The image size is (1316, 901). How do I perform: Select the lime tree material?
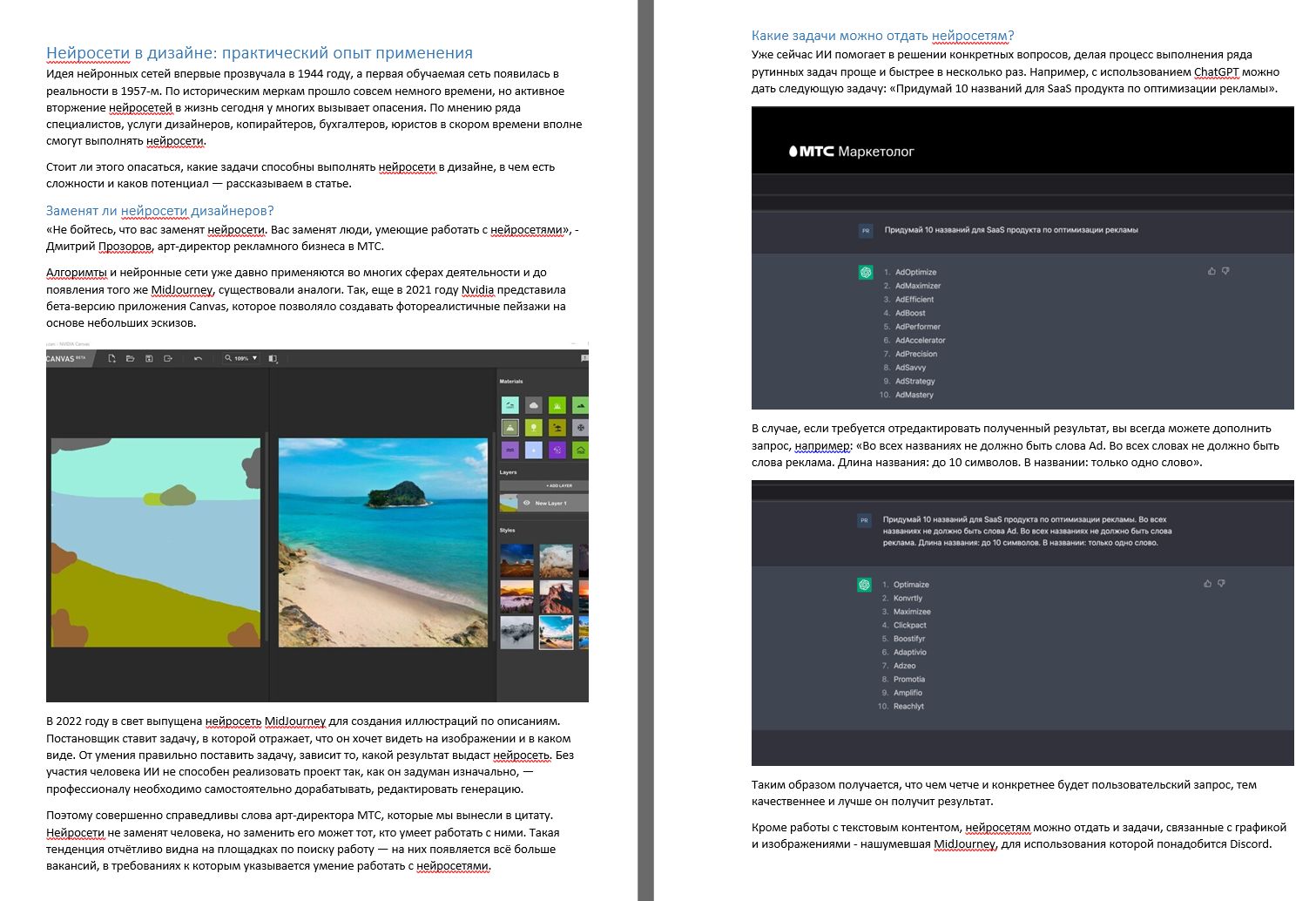pyautogui.click(x=533, y=427)
